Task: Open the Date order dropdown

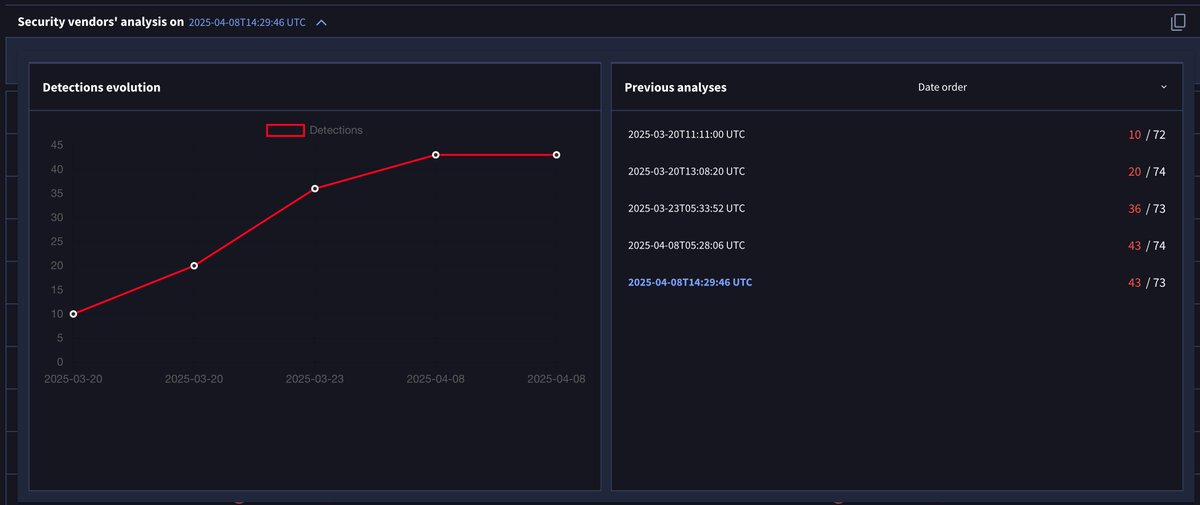Action: pos(1042,87)
